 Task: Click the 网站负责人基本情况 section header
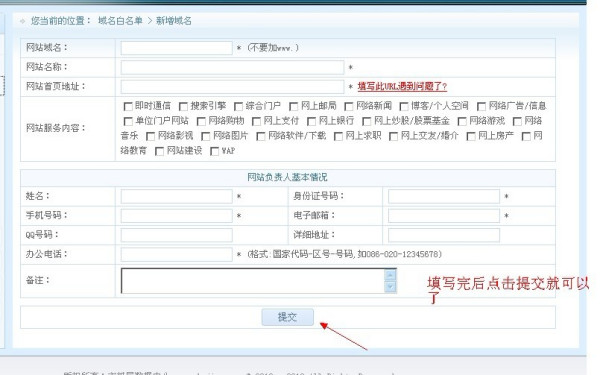(x=287, y=177)
